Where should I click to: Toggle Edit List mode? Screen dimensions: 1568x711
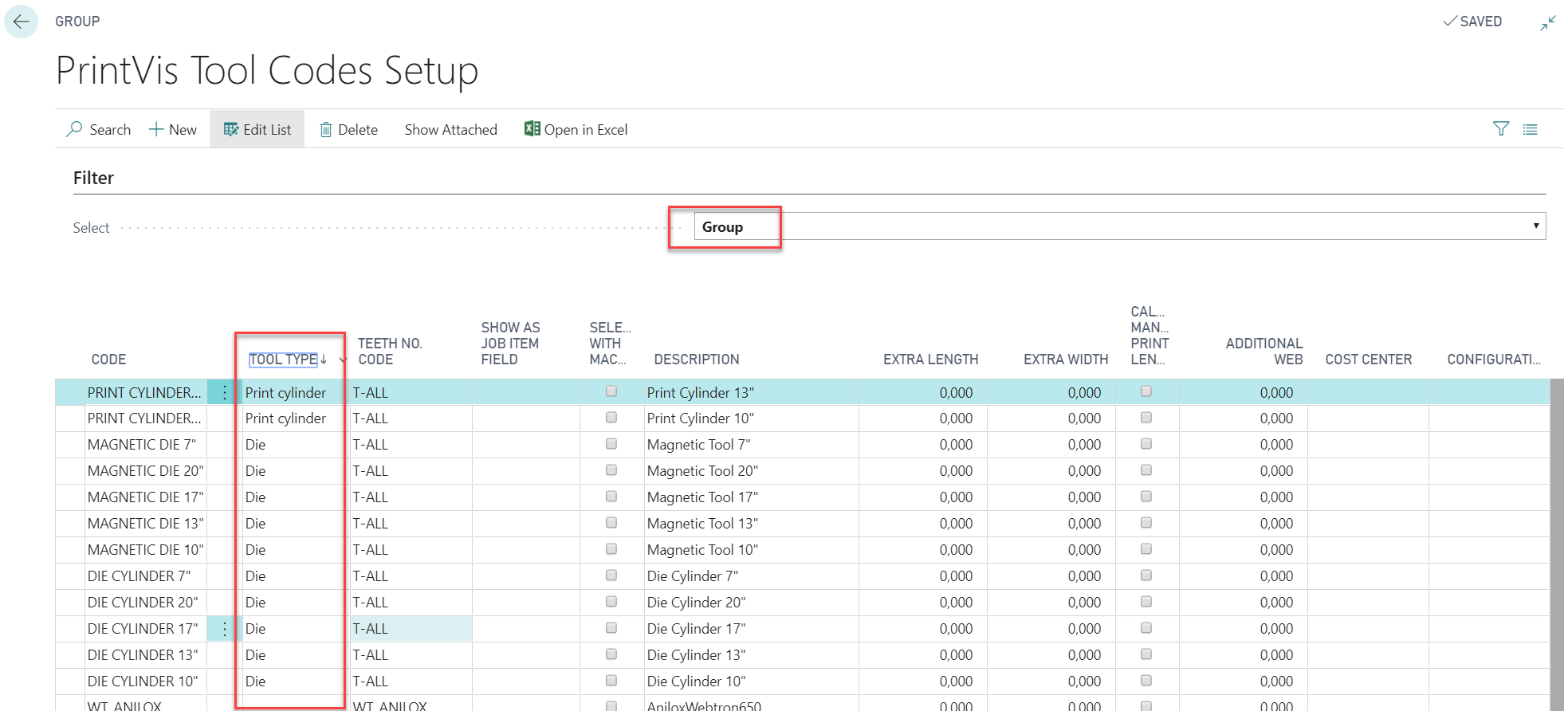click(257, 129)
